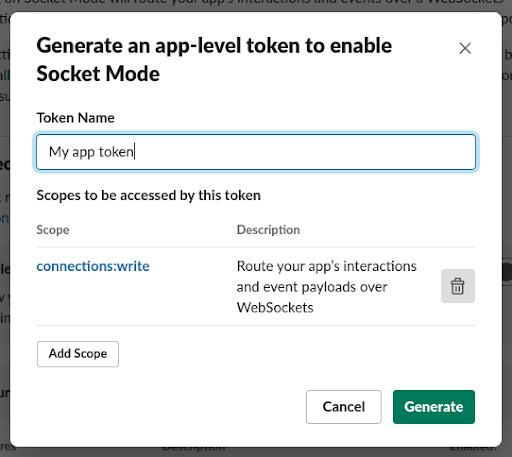Confirm token creation with the green button

[434, 407]
